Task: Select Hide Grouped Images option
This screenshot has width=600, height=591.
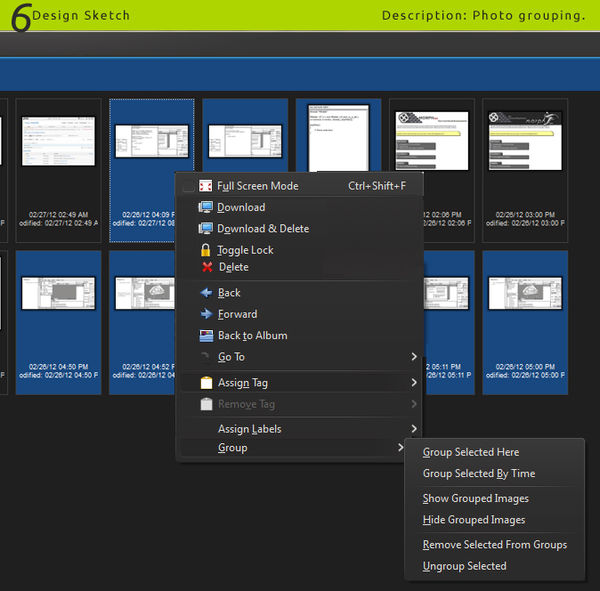Action: pos(473,520)
